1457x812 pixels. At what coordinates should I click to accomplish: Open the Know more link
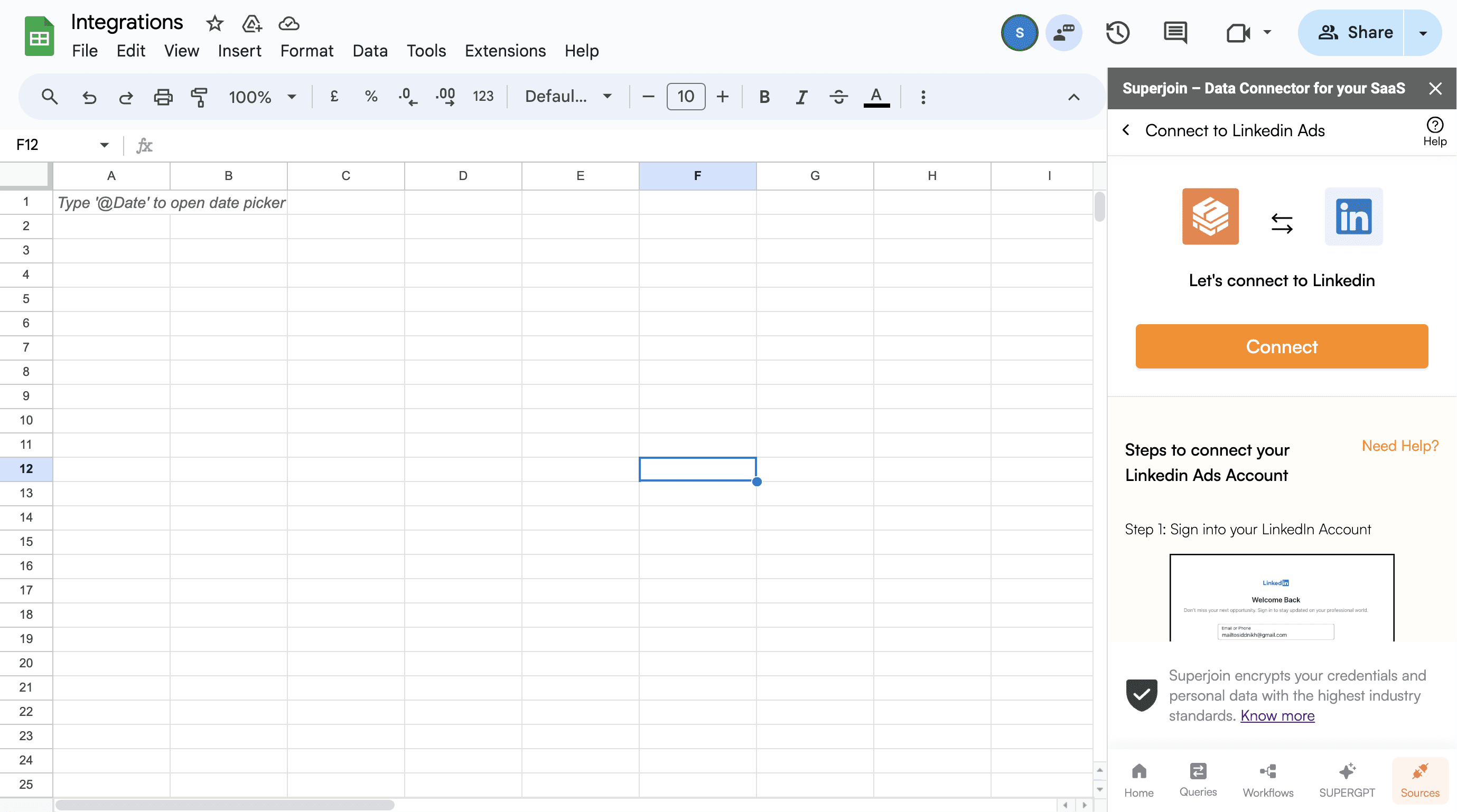click(x=1277, y=716)
